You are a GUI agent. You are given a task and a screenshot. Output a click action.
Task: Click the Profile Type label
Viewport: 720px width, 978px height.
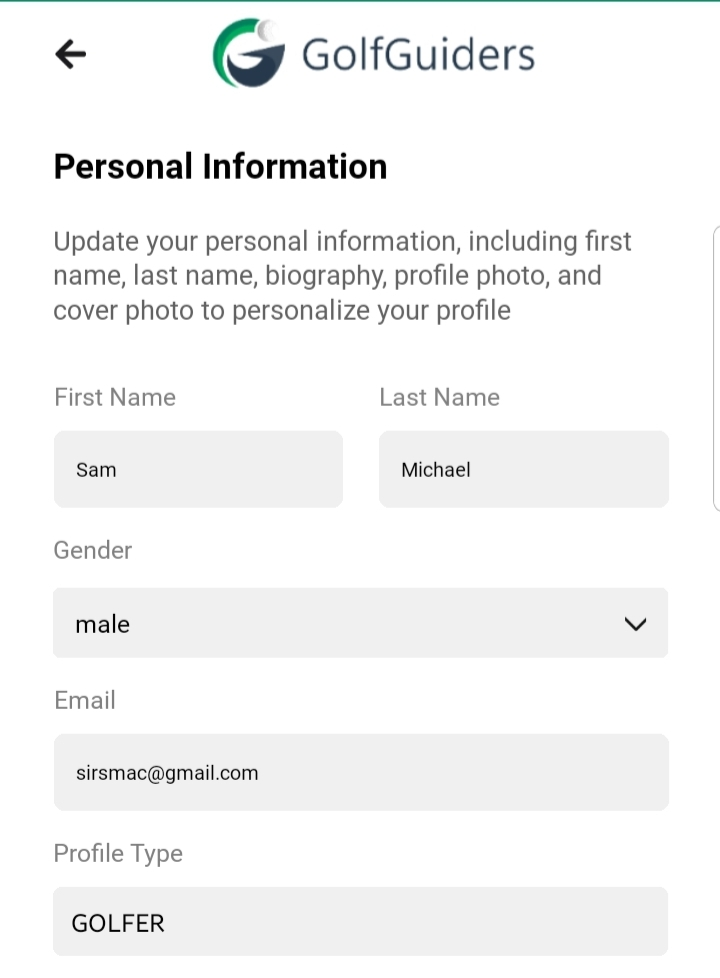[118, 853]
